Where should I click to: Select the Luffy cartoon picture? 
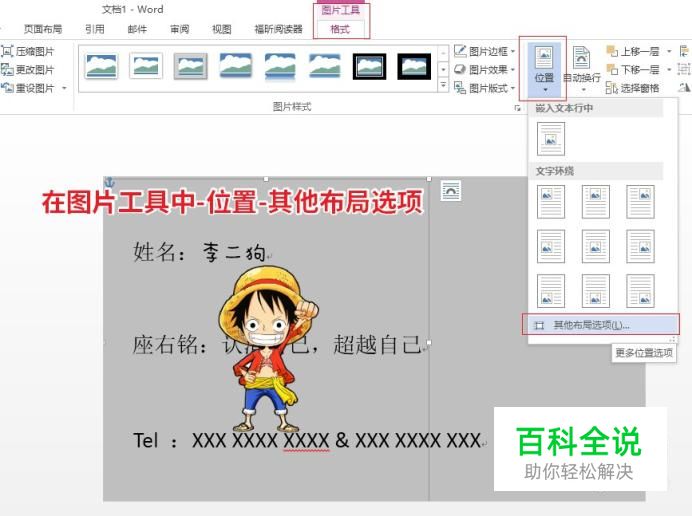(x=269, y=349)
